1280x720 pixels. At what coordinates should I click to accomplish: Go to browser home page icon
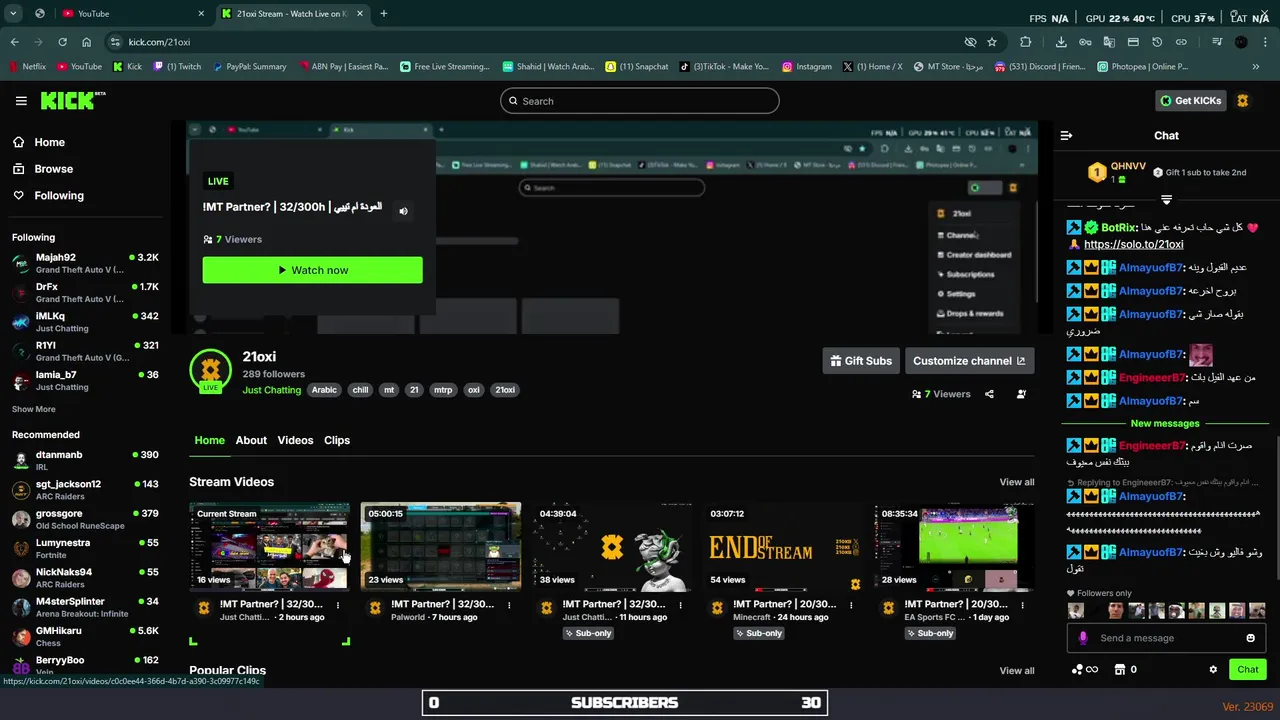click(x=87, y=42)
